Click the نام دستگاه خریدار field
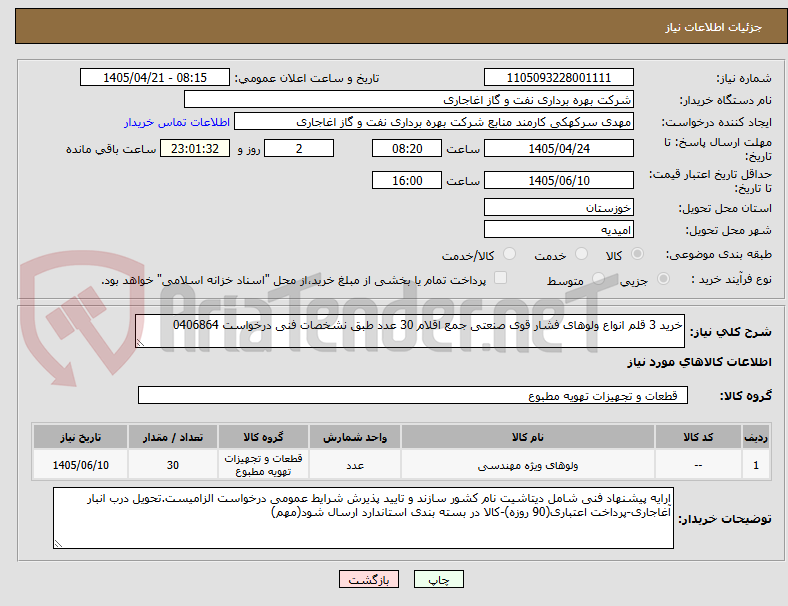The image size is (788, 606). [409, 99]
